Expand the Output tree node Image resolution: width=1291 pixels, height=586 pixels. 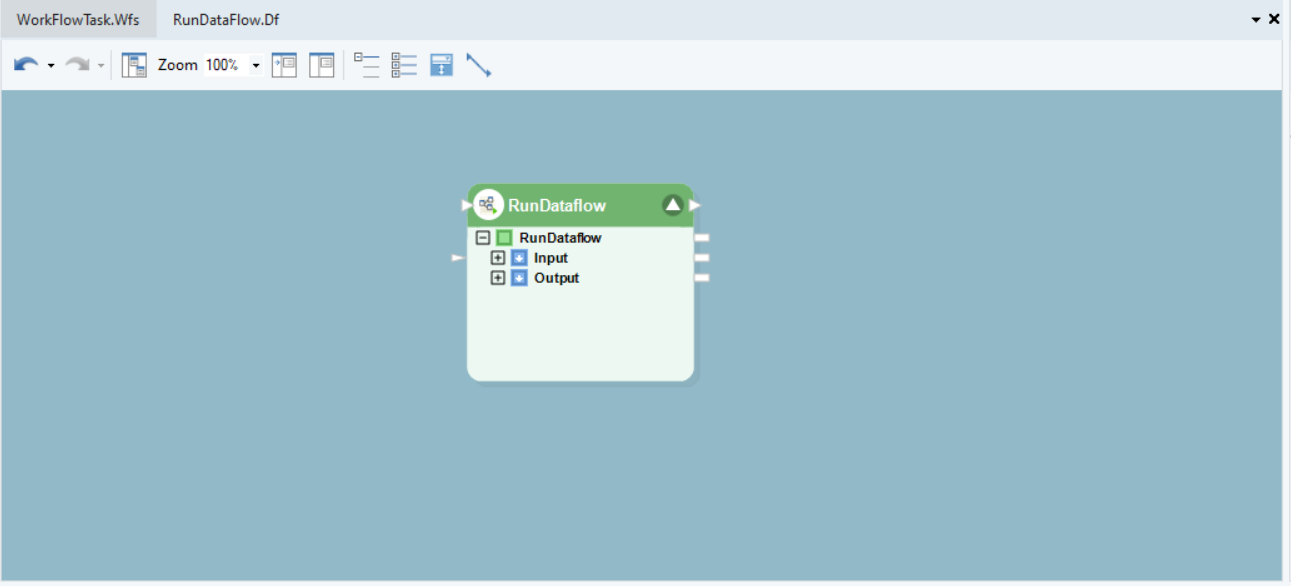498,278
